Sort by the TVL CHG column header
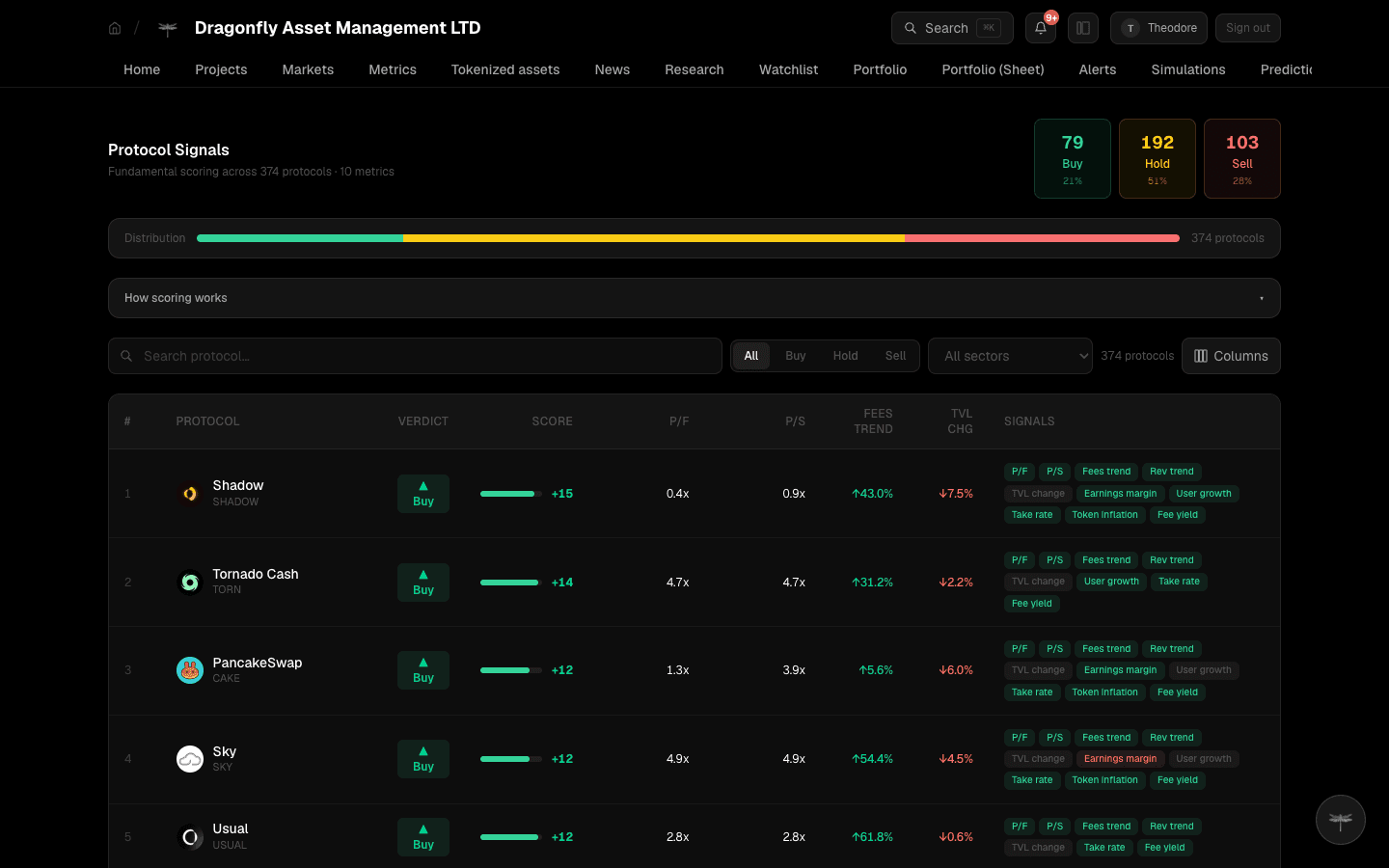Image resolution: width=1389 pixels, height=868 pixels. click(961, 421)
